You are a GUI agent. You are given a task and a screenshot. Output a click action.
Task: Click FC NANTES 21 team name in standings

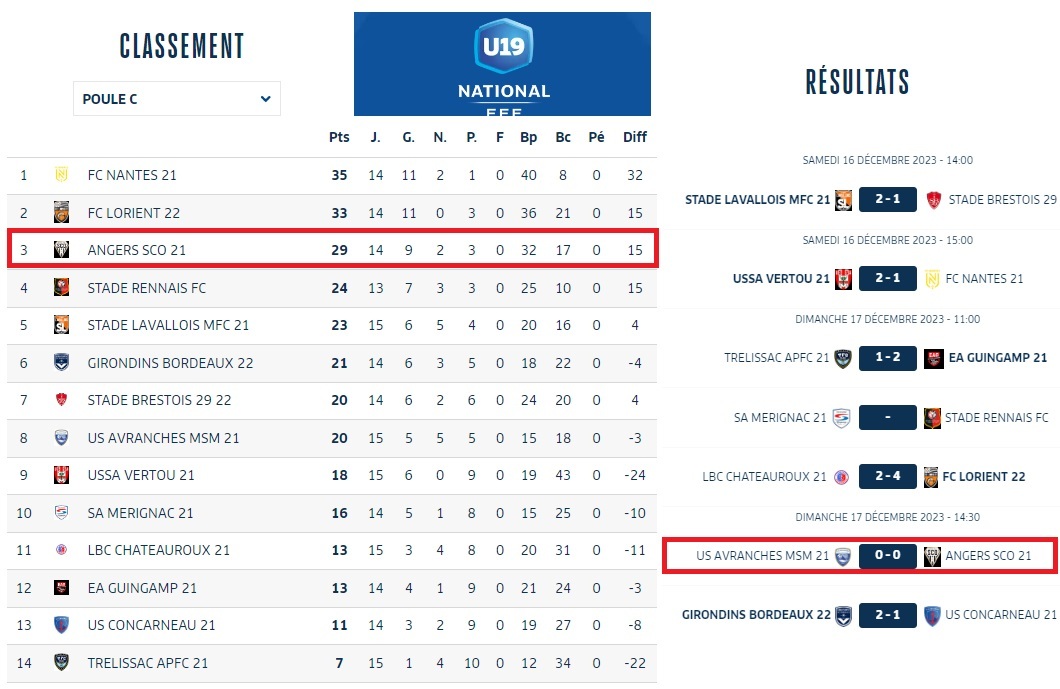tap(132, 175)
